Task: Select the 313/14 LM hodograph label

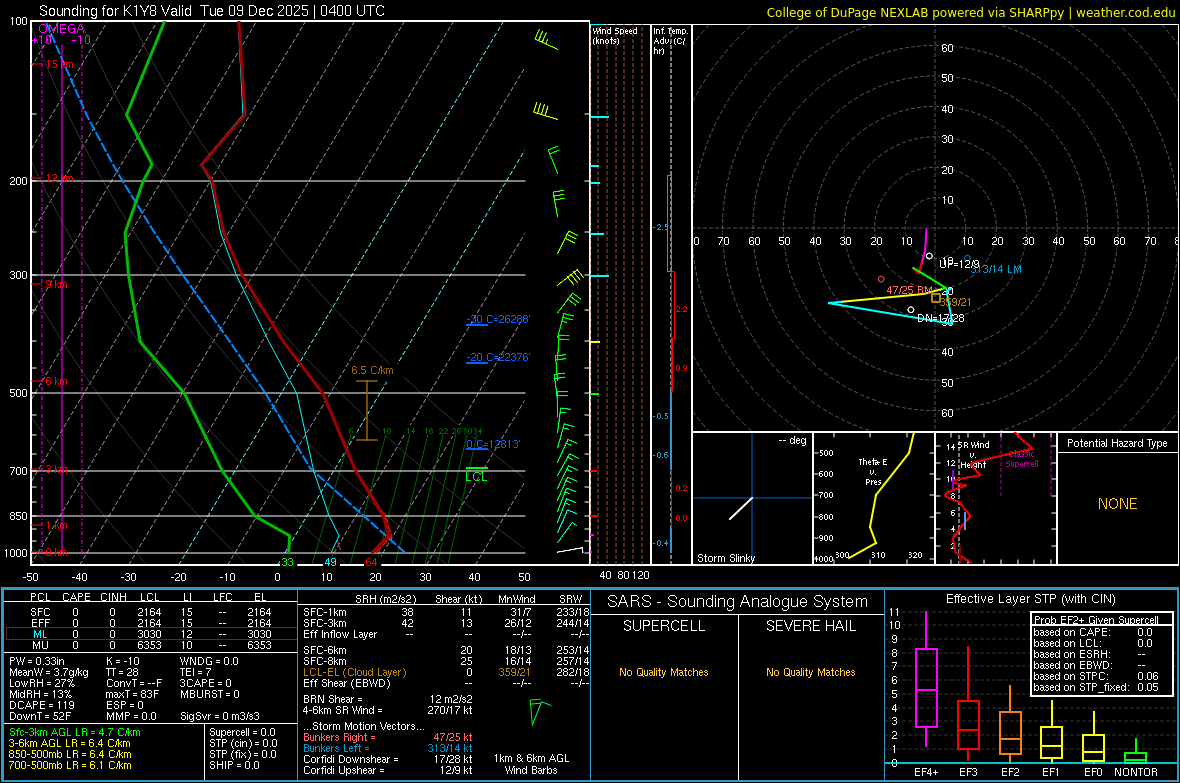Action: (996, 269)
